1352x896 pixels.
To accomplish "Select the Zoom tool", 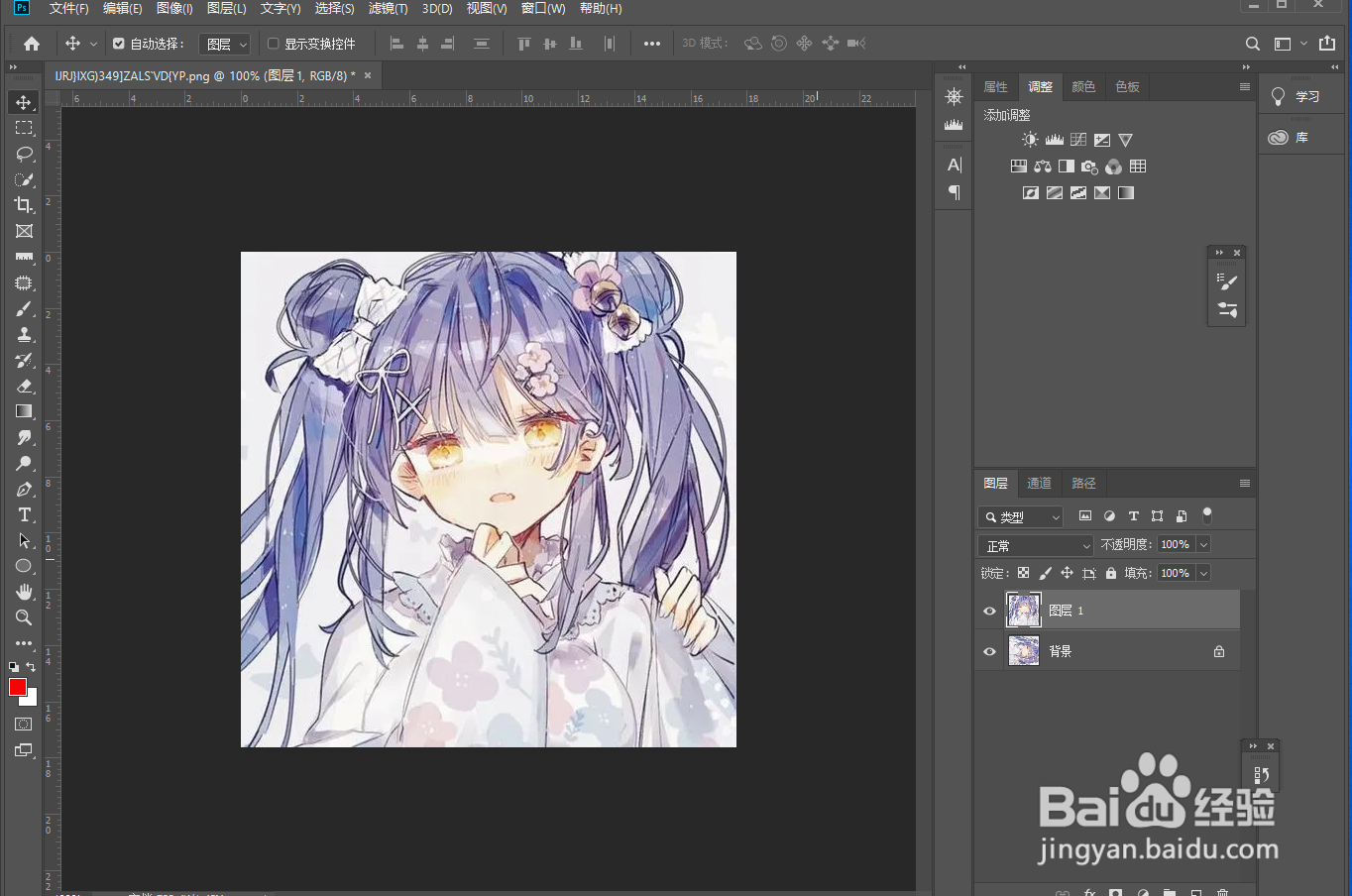I will pos(24,617).
